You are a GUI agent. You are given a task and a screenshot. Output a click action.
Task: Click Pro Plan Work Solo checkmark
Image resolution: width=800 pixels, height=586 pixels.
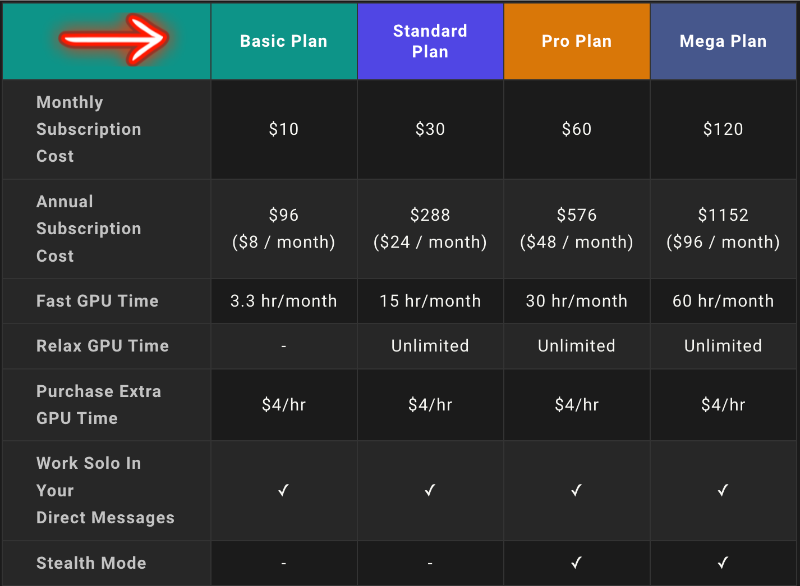click(577, 490)
